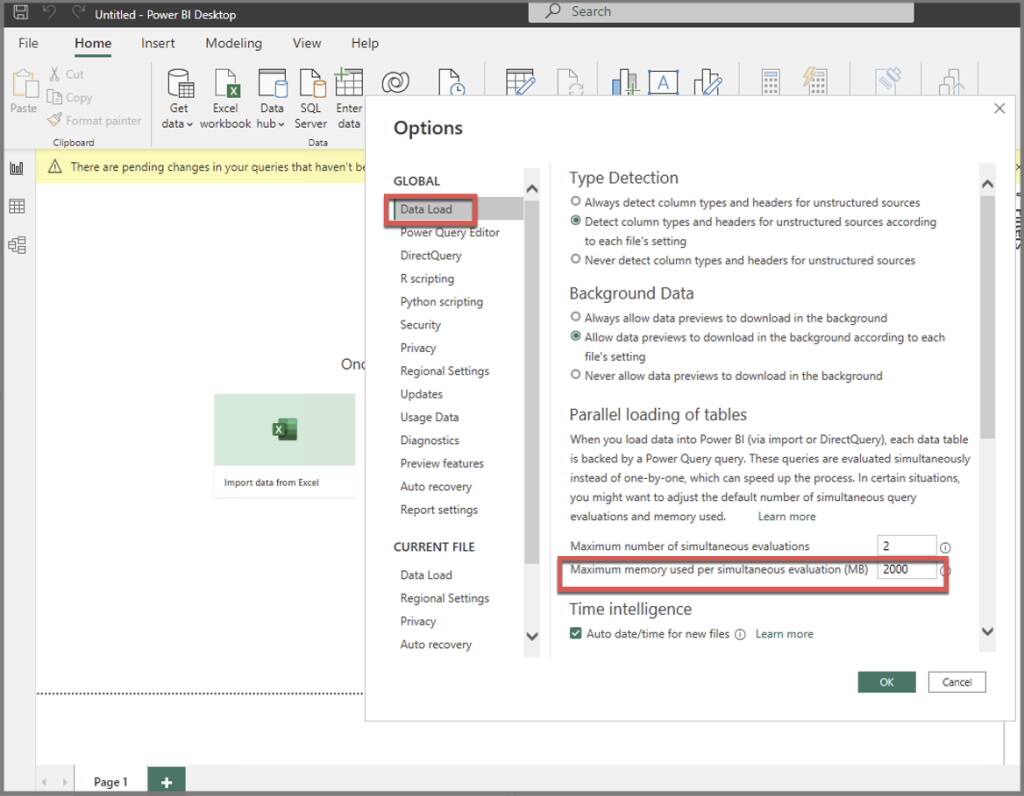1024x796 pixels.
Task: Return to Report view
Action: pos(16,166)
